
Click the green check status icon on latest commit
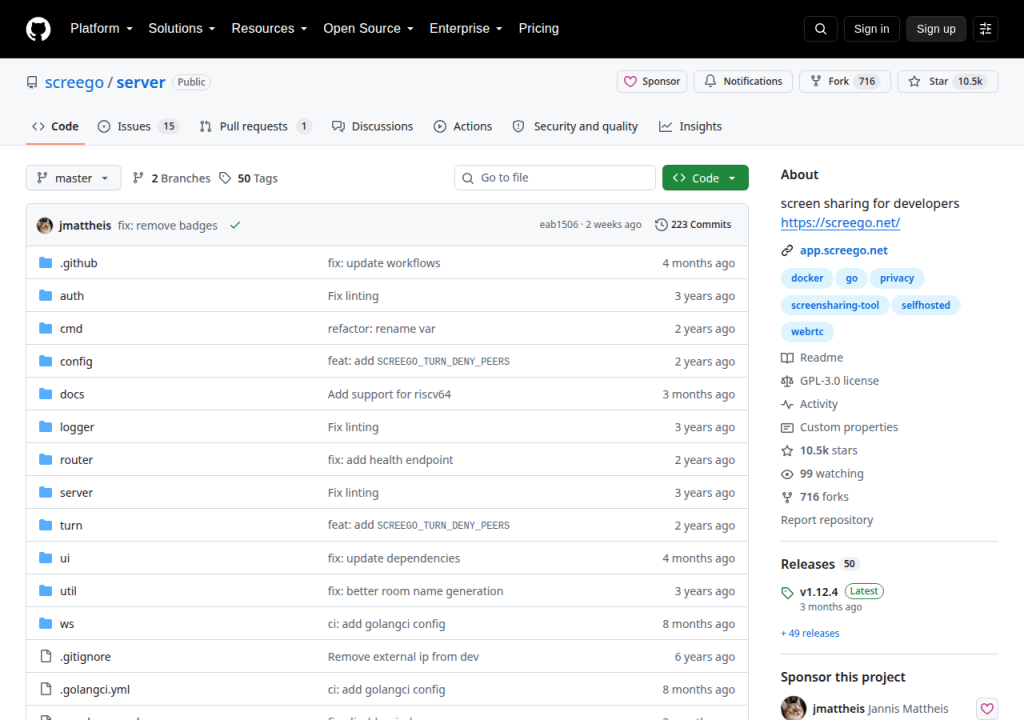pos(235,225)
